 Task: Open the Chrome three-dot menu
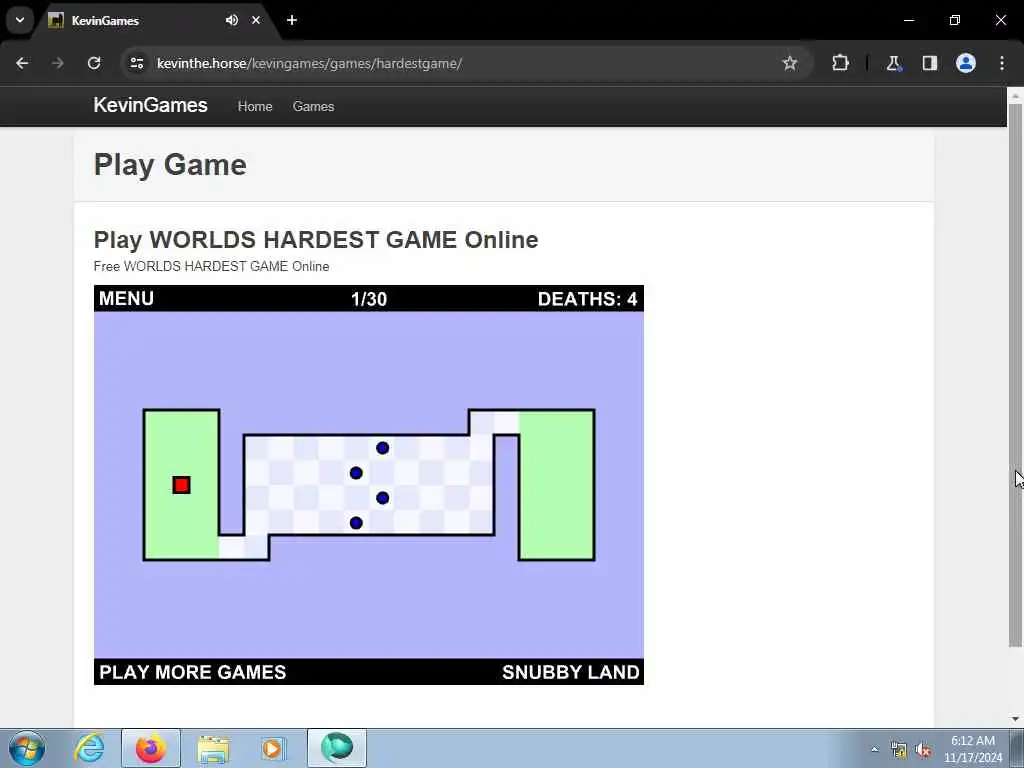tap(1002, 63)
